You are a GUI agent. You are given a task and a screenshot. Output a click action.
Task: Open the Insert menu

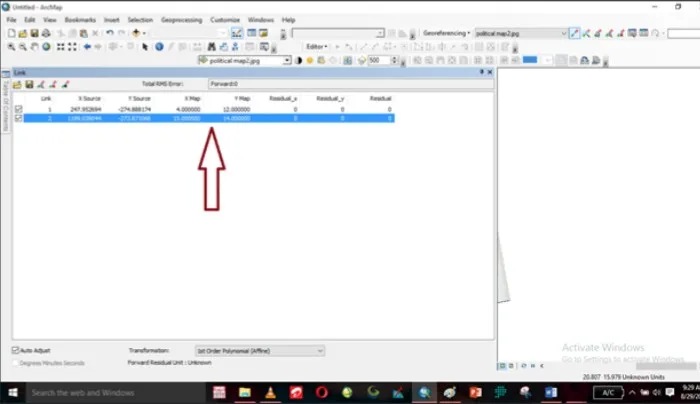[x=112, y=20]
